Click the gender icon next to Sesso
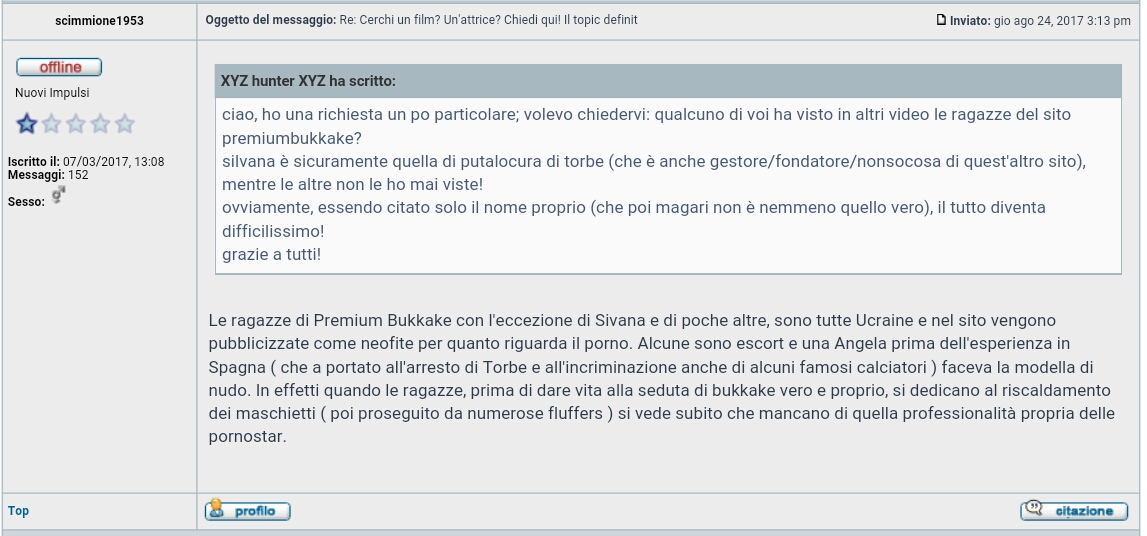 58,197
